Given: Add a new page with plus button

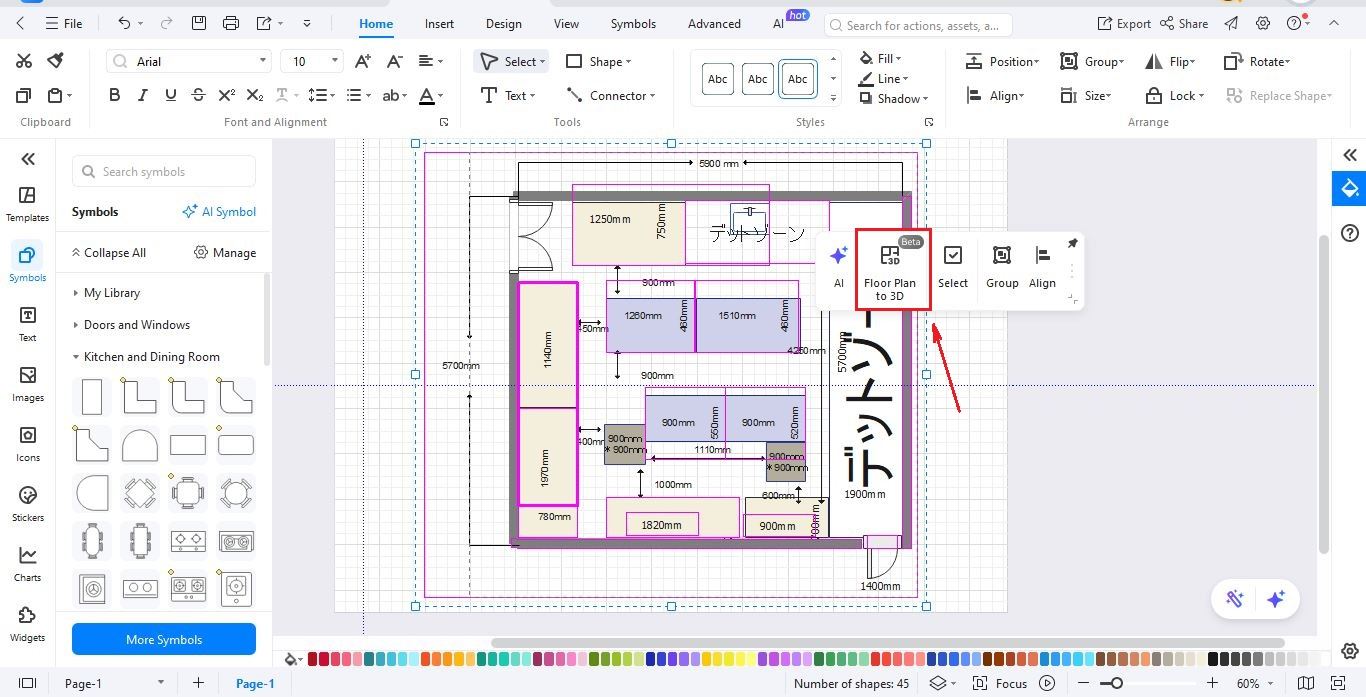Looking at the screenshot, I should tap(198, 683).
